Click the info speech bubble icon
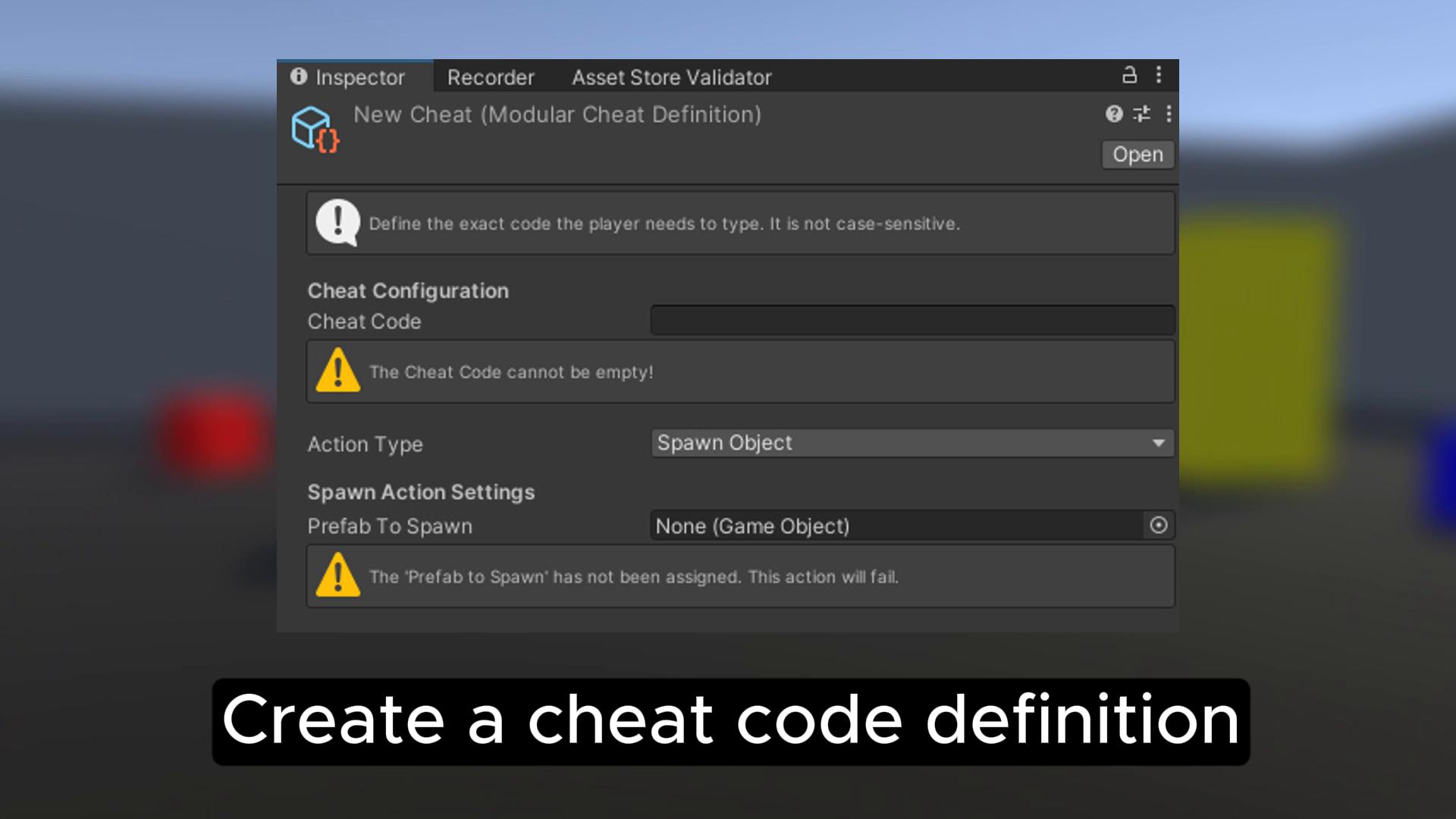1456x819 pixels. click(337, 222)
